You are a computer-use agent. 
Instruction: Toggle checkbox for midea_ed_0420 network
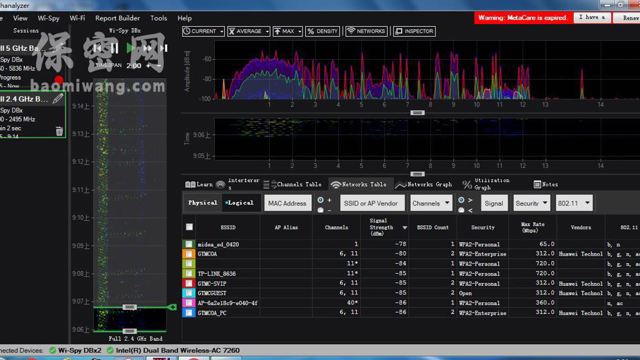[189, 244]
